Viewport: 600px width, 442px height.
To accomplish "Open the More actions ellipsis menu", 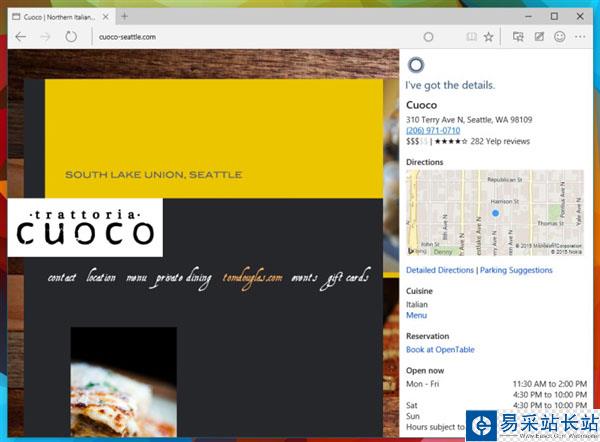I will 580,37.
